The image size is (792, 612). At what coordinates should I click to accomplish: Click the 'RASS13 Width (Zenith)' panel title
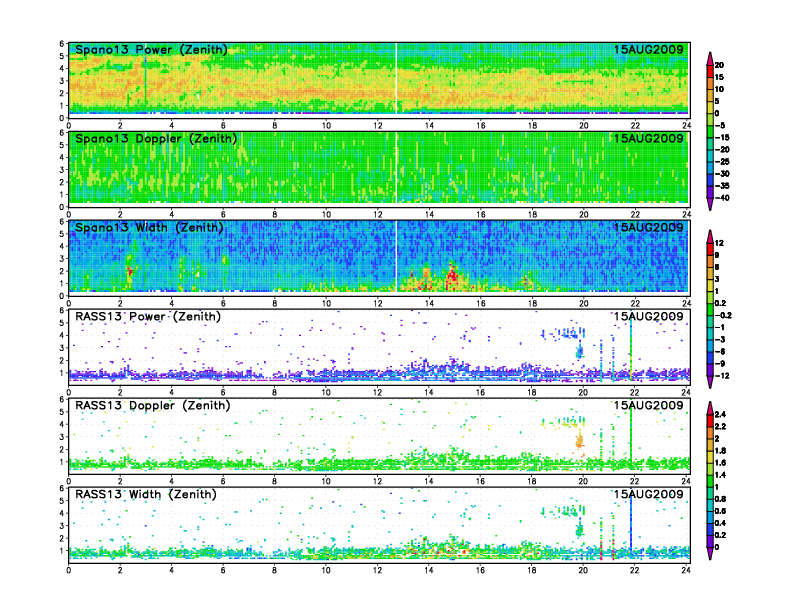click(x=145, y=494)
